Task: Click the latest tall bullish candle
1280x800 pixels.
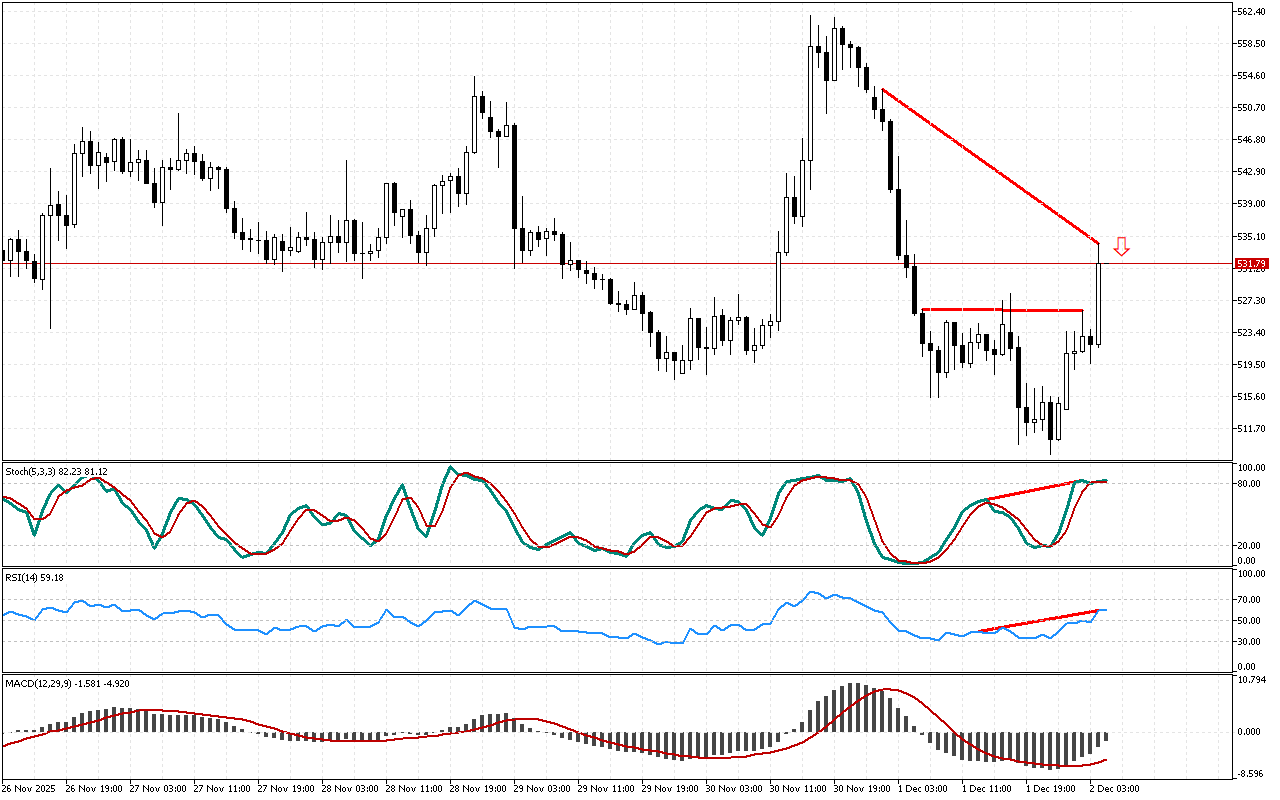Action: click(1098, 300)
